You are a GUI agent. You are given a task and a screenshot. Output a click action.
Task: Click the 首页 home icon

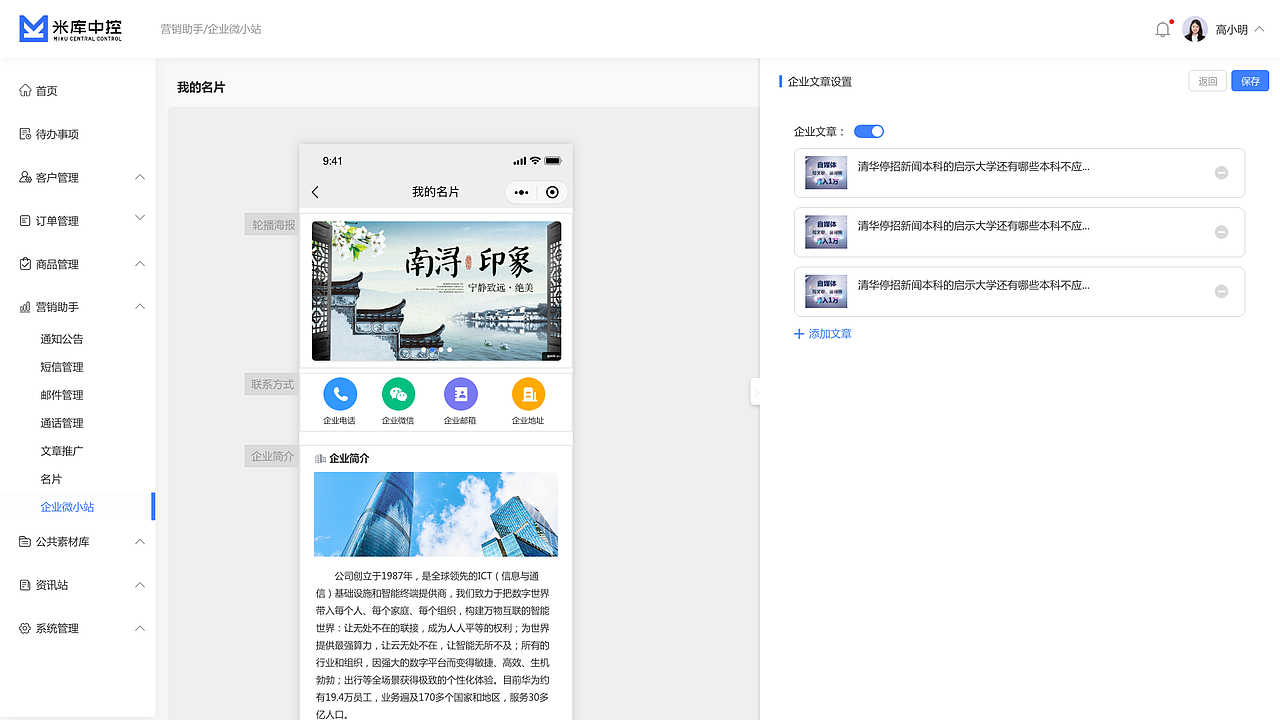point(25,90)
